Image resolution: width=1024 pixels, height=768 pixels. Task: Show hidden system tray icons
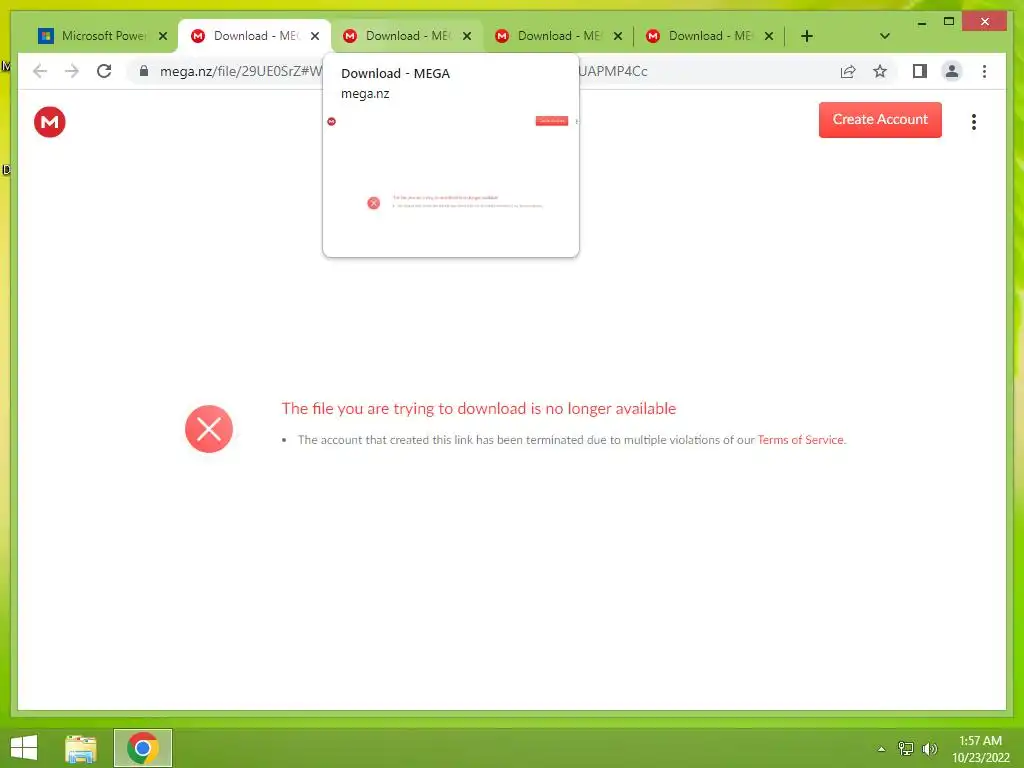coord(881,749)
